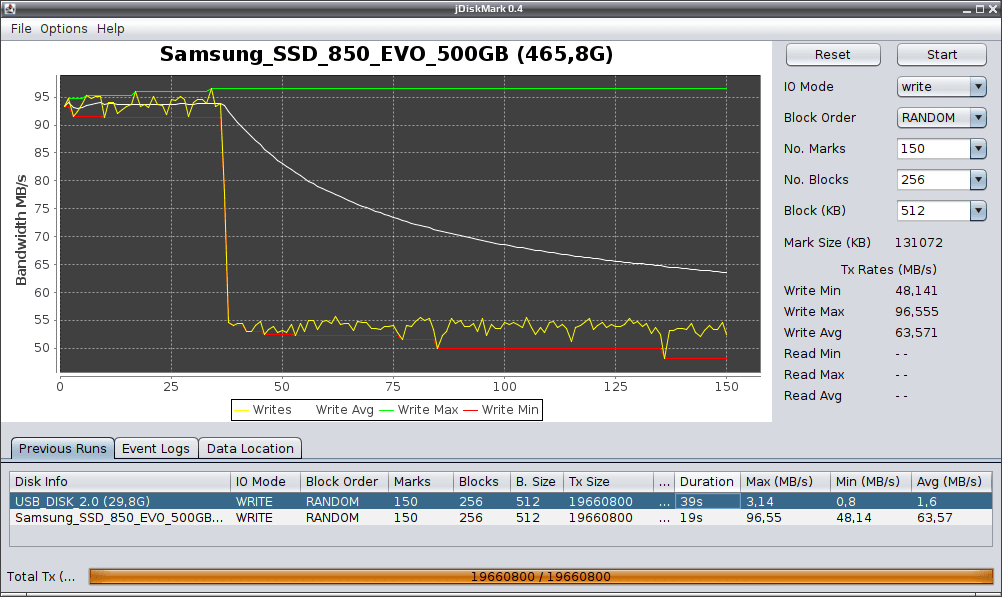
Task: Switch to the Event Logs tab
Action: [156, 449]
